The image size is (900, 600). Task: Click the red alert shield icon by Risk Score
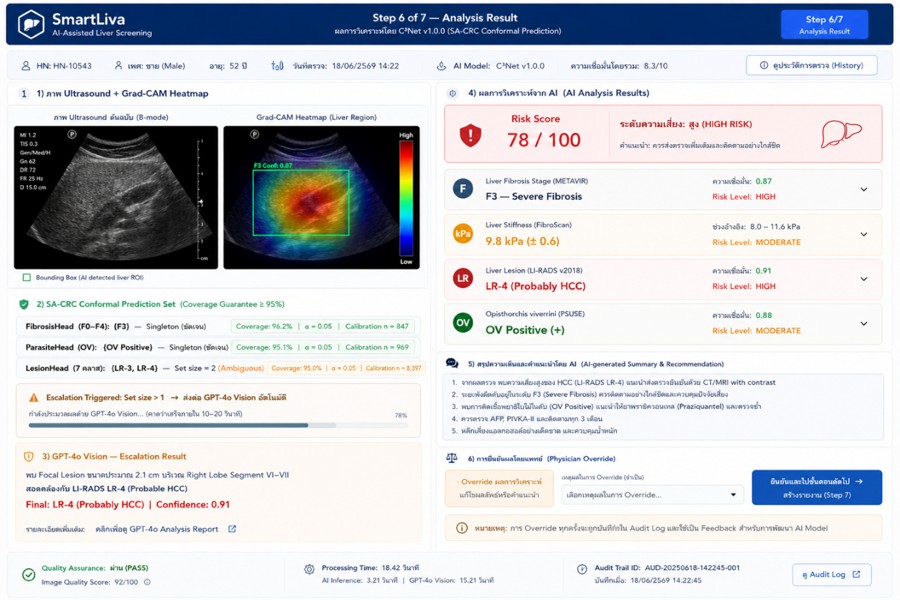[x=470, y=136]
